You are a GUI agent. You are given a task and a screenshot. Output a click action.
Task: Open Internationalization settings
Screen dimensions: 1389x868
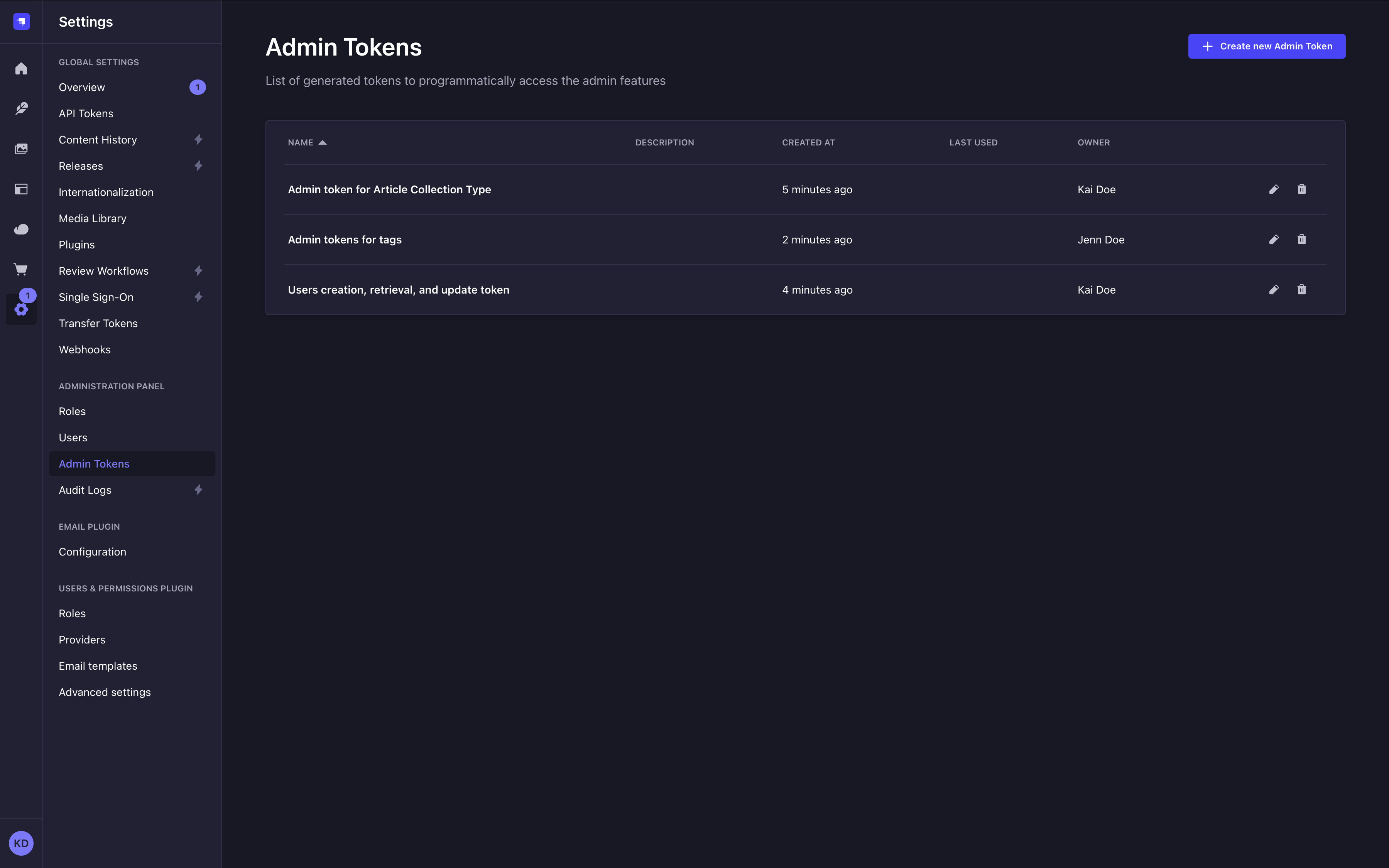pos(106,192)
